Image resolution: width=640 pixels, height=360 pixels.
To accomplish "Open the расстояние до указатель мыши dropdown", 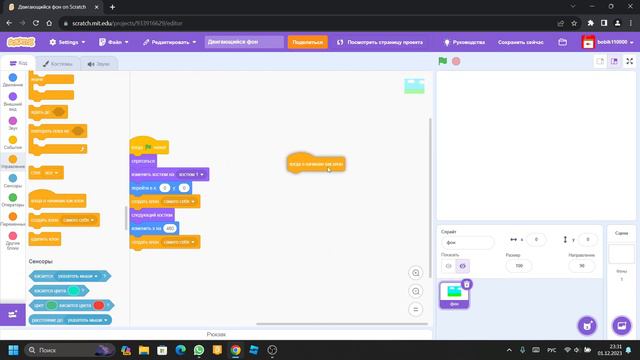I will pos(87,320).
